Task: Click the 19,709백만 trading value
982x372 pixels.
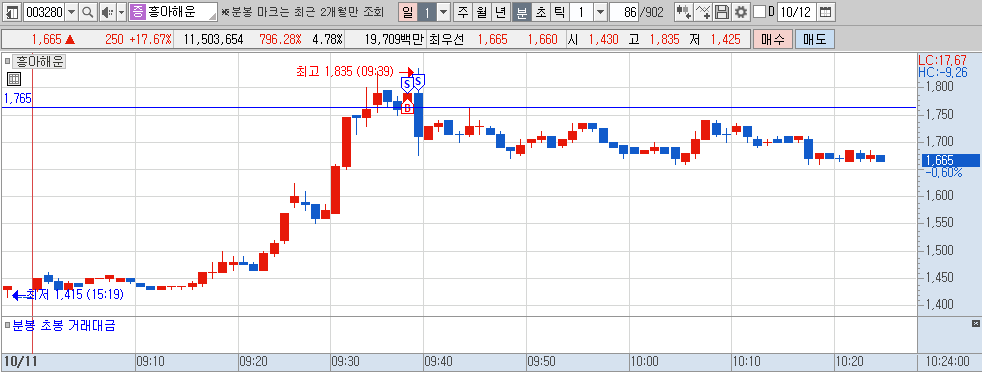Action: tap(394, 39)
